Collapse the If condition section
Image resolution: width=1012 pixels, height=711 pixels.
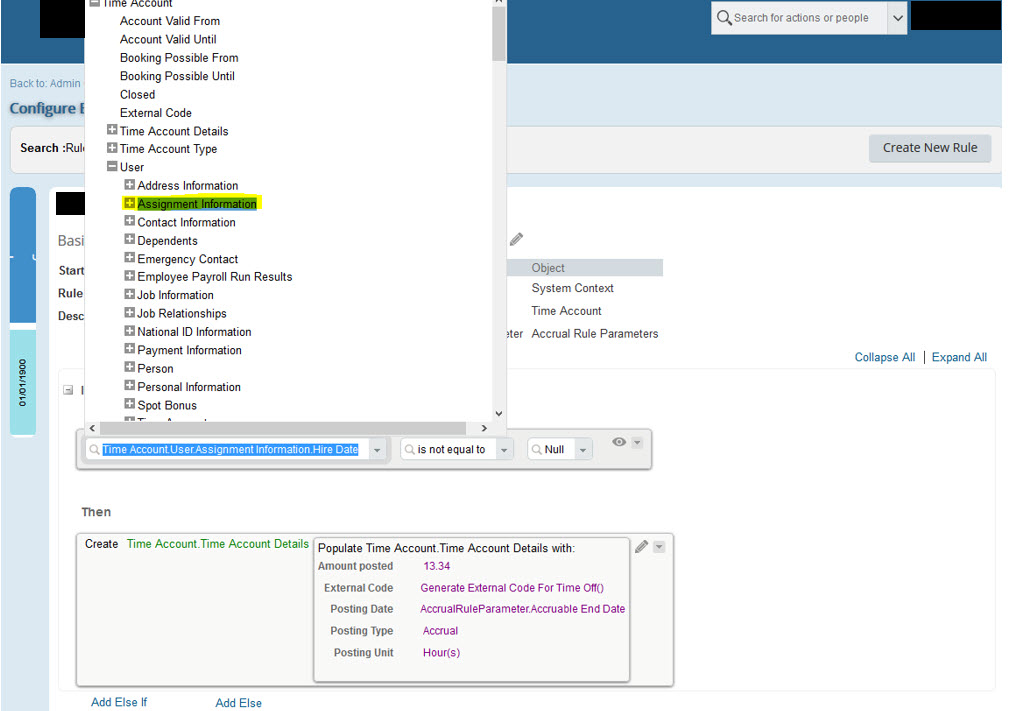point(68,390)
